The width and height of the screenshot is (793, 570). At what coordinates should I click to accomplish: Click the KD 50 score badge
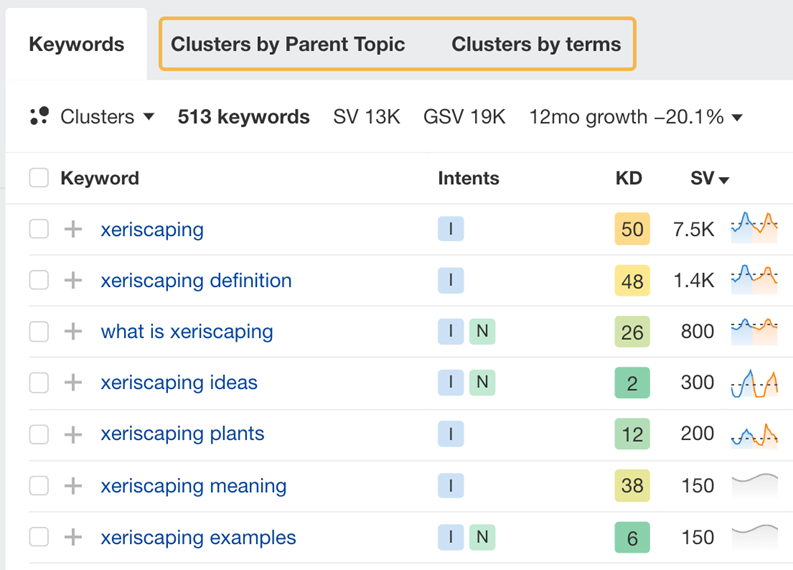click(x=632, y=229)
